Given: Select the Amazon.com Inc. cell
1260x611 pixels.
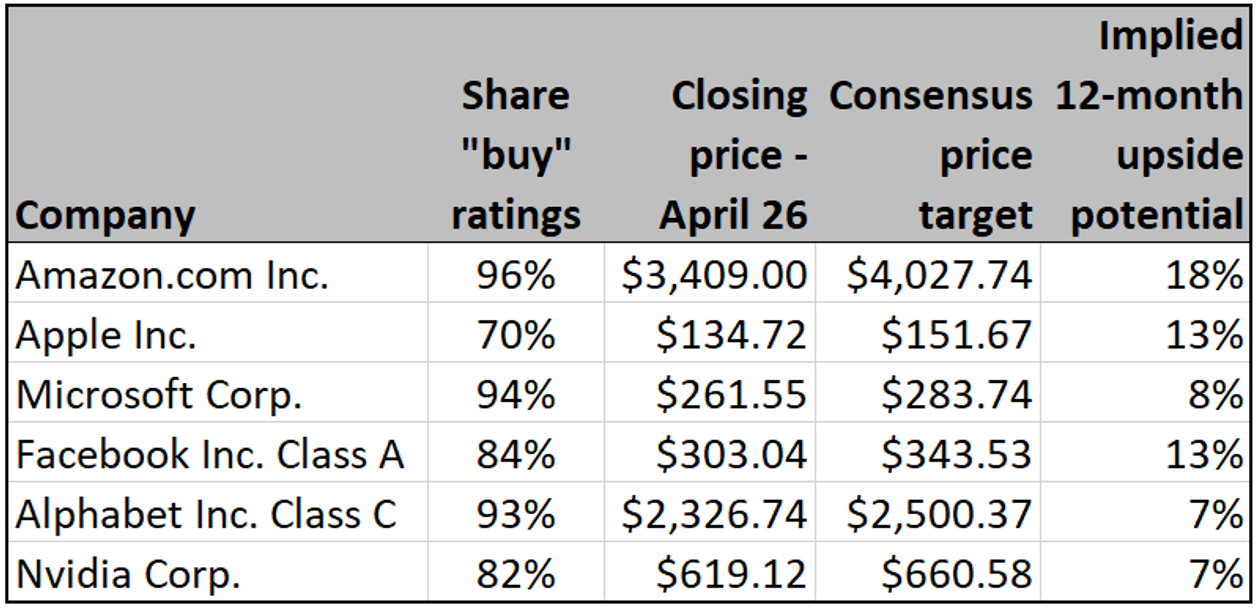Looking at the screenshot, I should pyautogui.click(x=172, y=275).
